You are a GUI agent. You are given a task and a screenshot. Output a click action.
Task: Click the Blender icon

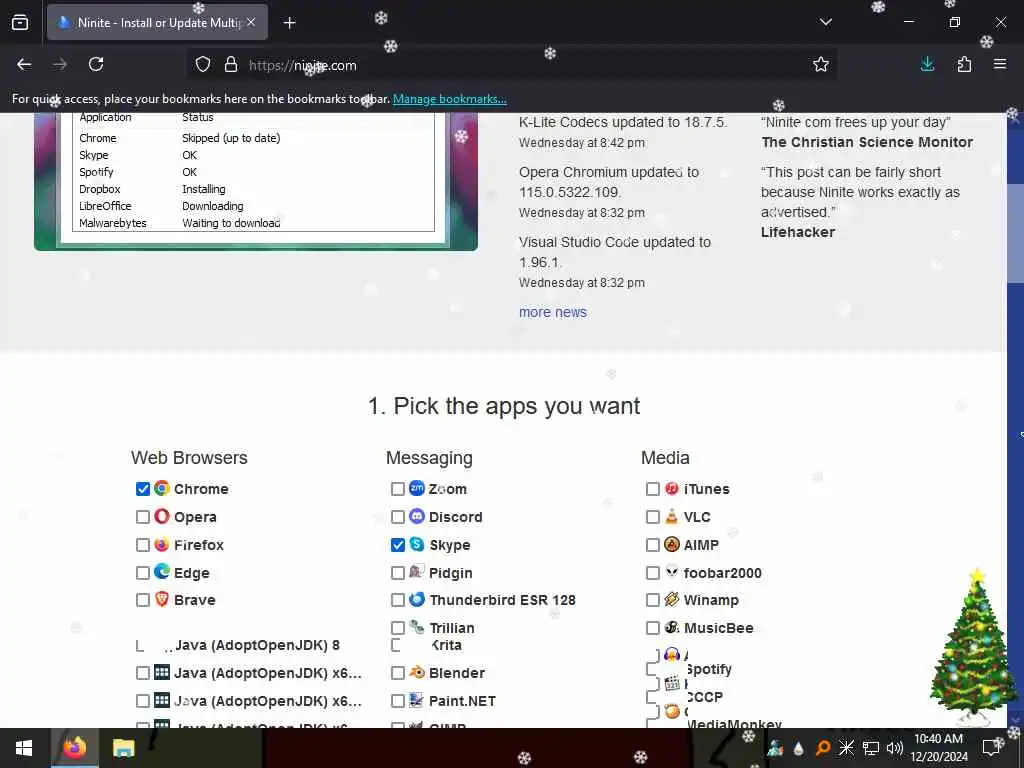point(417,673)
